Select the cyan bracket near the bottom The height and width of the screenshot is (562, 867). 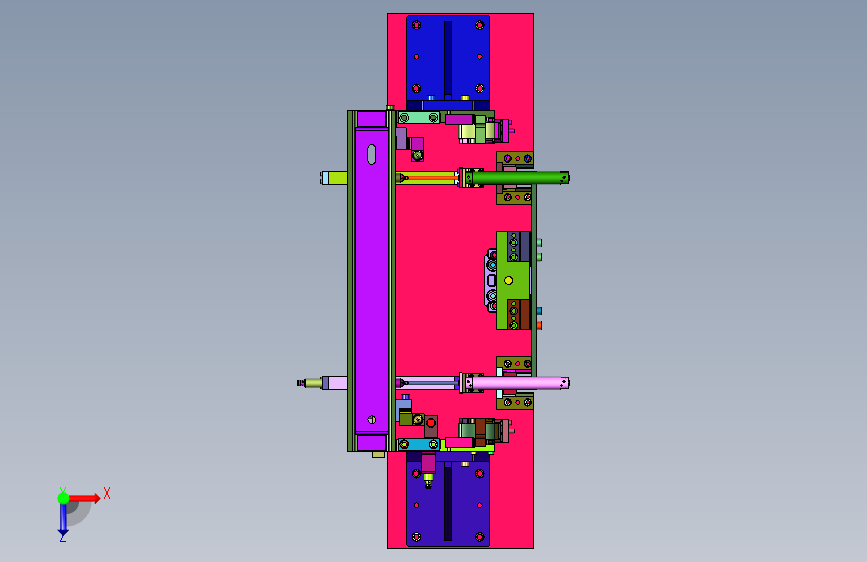pos(419,444)
